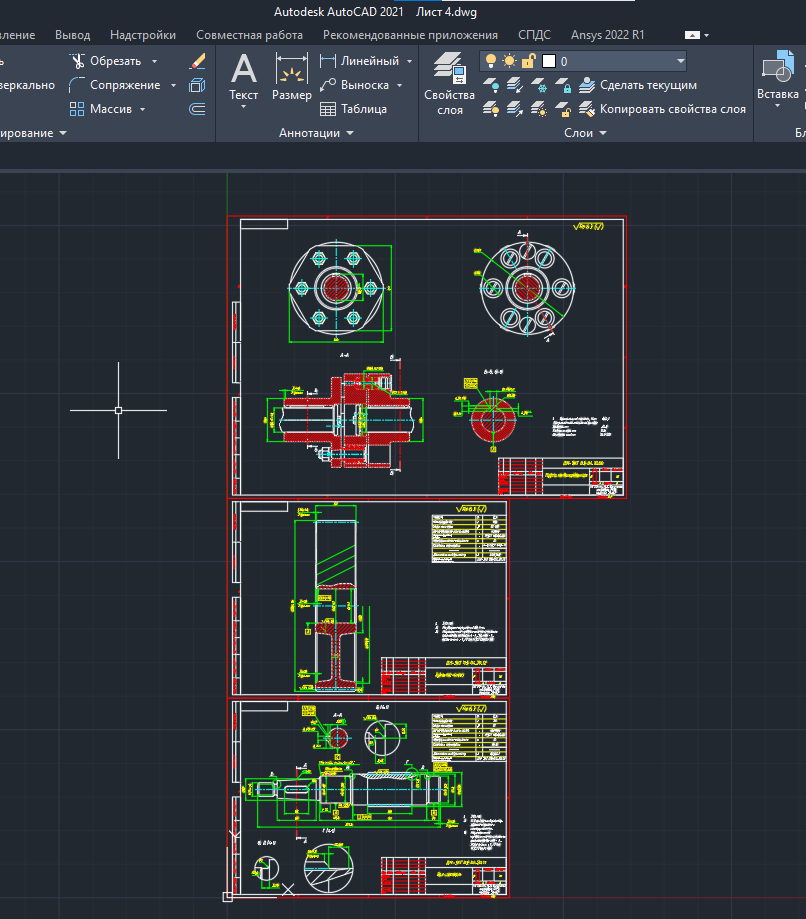
Task: Click the white layer 0 color swatch
Action: tap(548, 61)
